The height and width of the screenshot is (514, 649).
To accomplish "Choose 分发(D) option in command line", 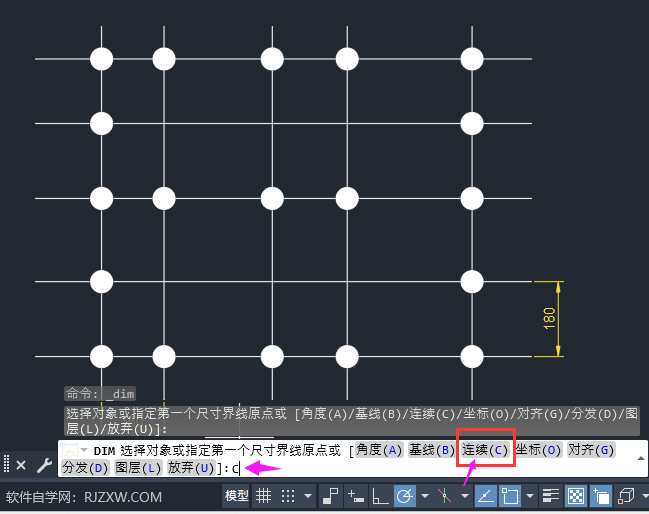I will 85,468.
